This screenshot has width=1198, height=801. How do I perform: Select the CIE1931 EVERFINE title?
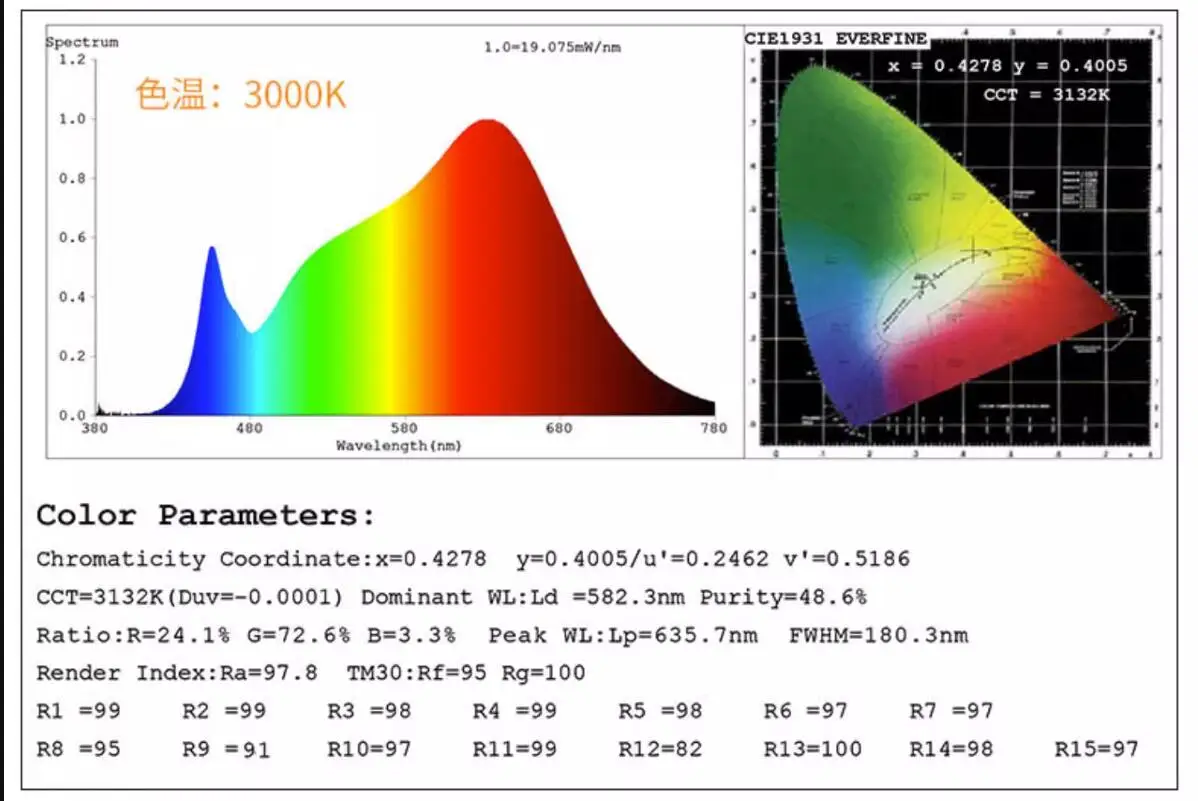pyautogui.click(x=836, y=39)
